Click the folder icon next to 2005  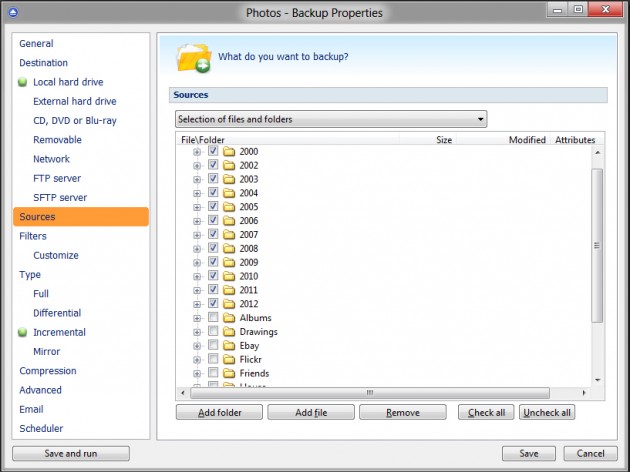[228, 207]
